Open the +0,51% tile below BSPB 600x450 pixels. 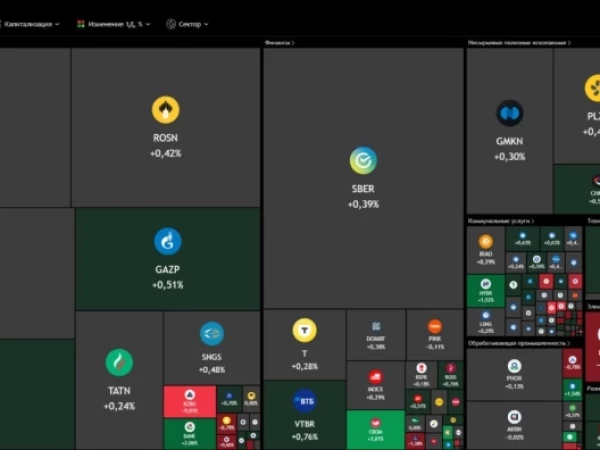click(418, 402)
